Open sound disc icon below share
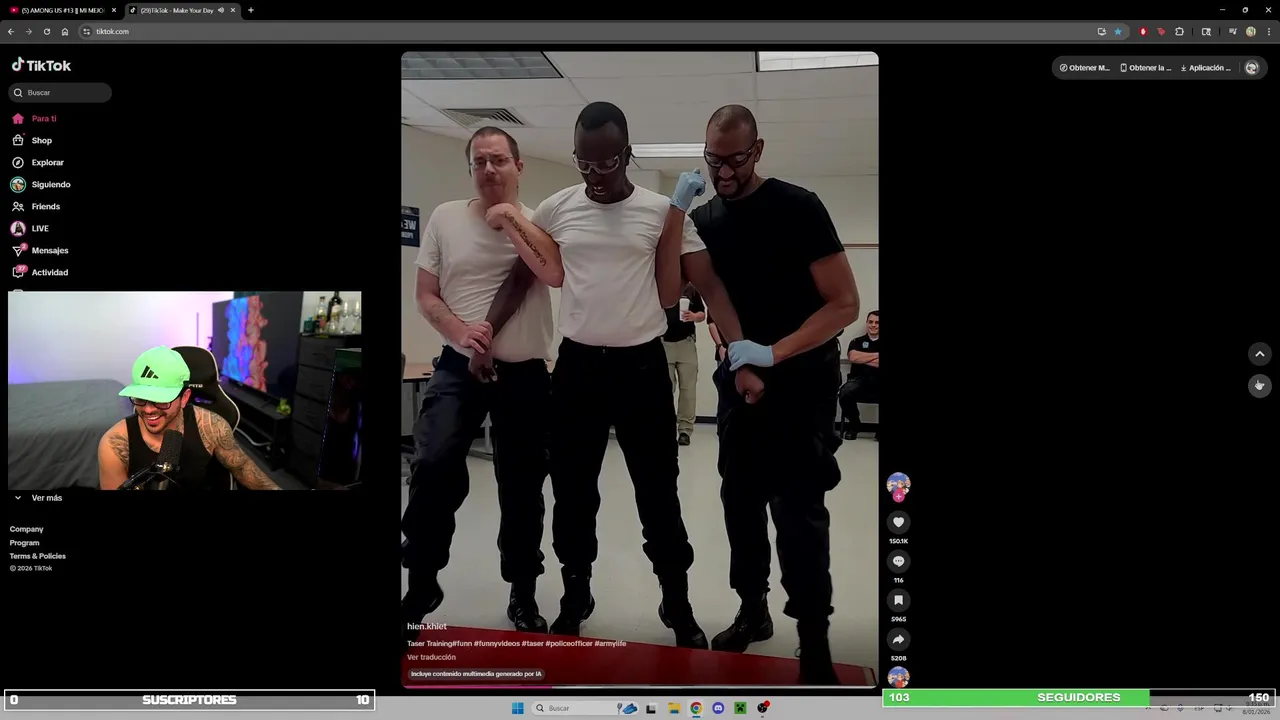The image size is (1280, 720). coord(898,677)
